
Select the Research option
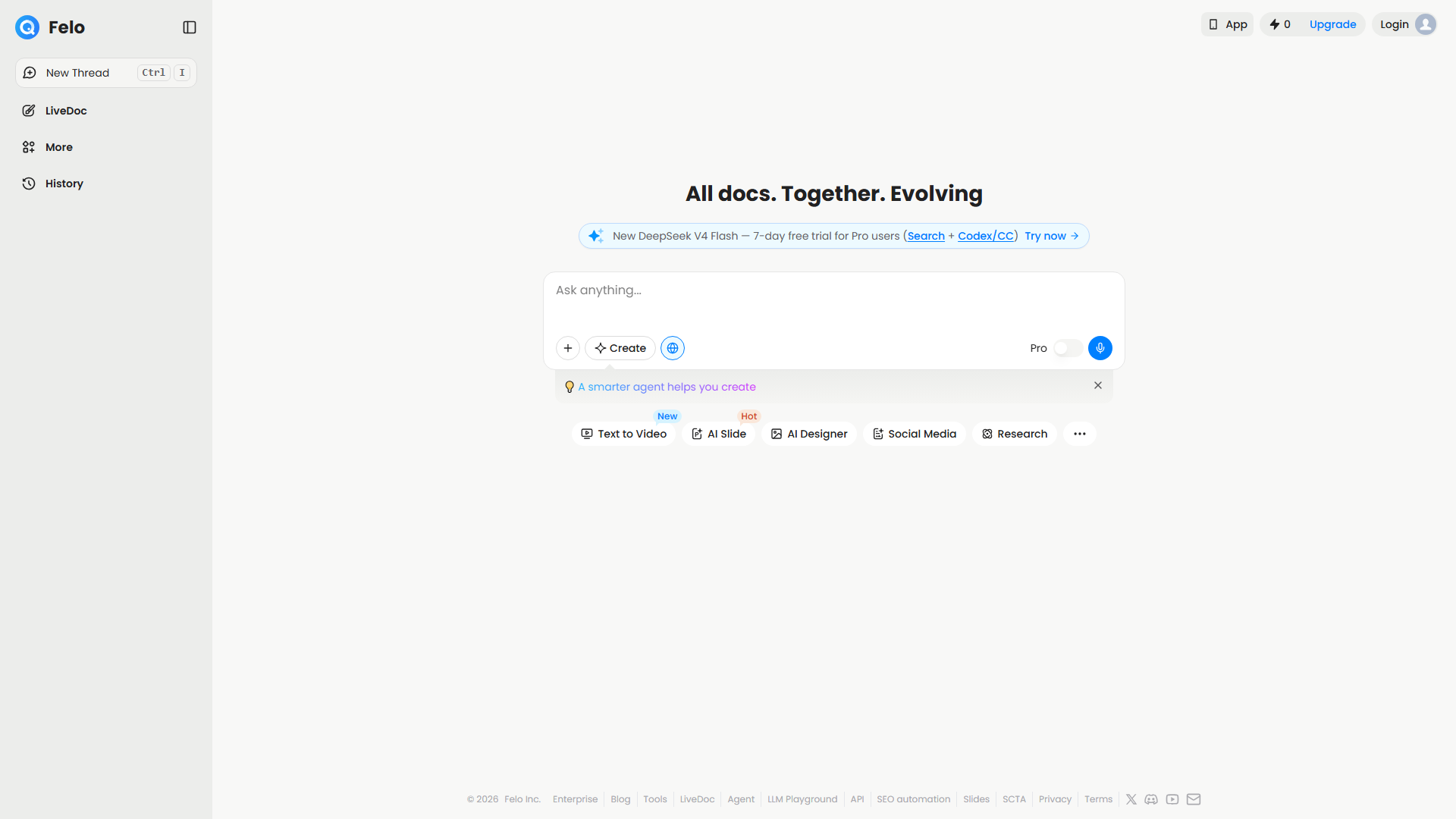pyautogui.click(x=1015, y=434)
